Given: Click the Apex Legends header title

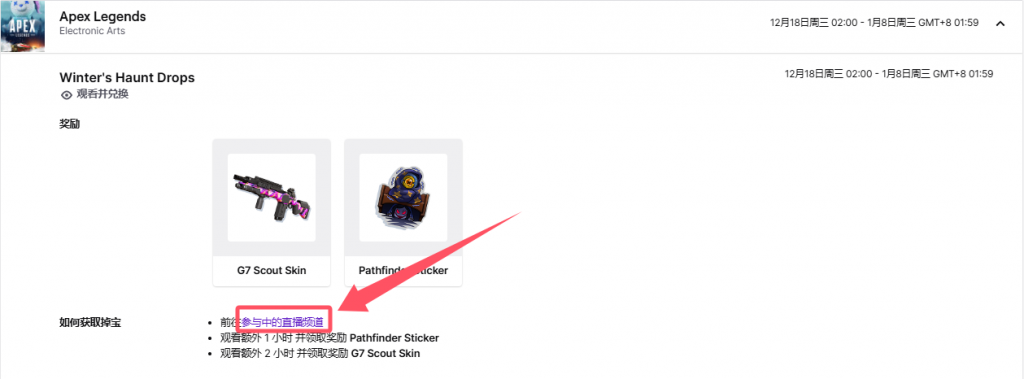Looking at the screenshot, I should [x=103, y=16].
